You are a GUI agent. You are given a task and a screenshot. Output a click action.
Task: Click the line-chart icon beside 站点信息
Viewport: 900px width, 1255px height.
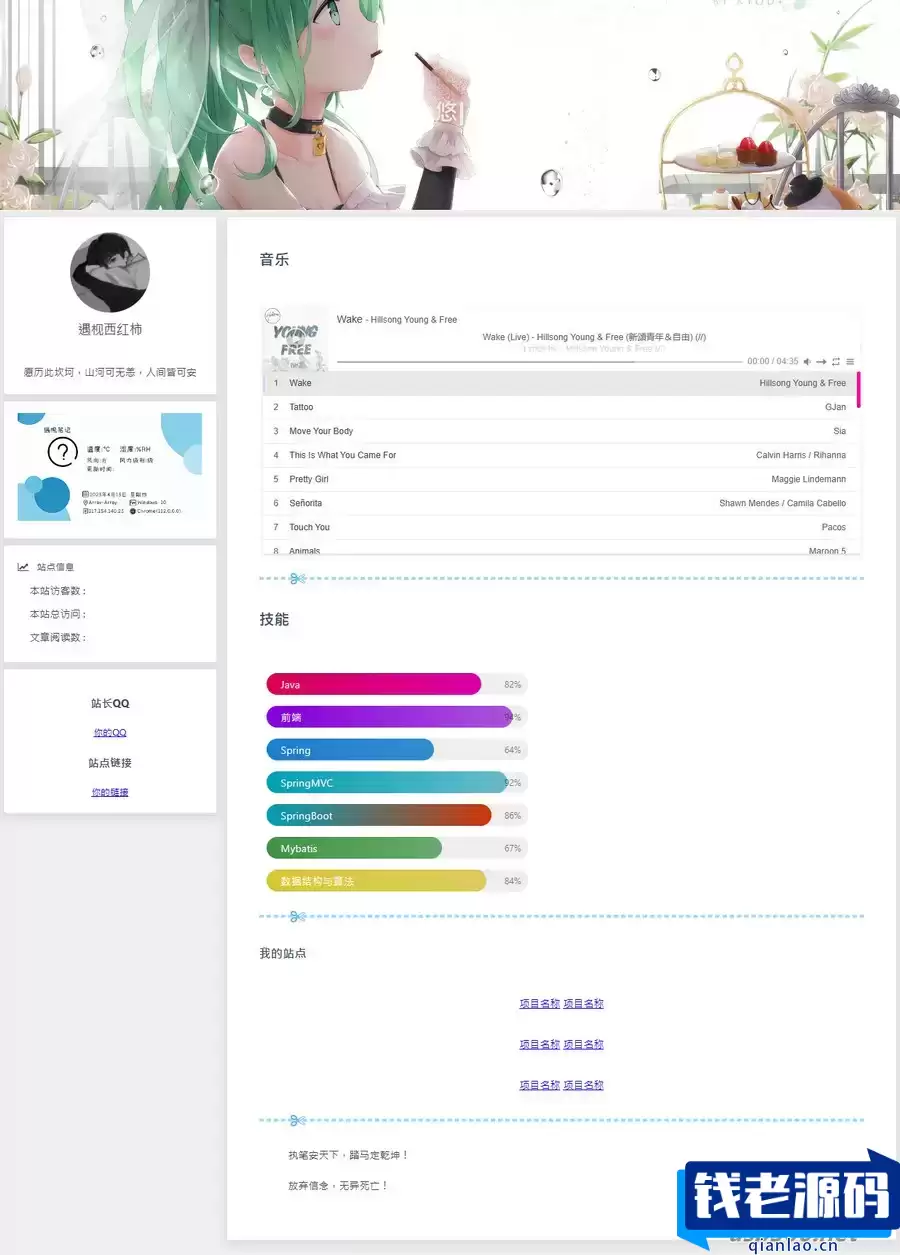point(23,567)
